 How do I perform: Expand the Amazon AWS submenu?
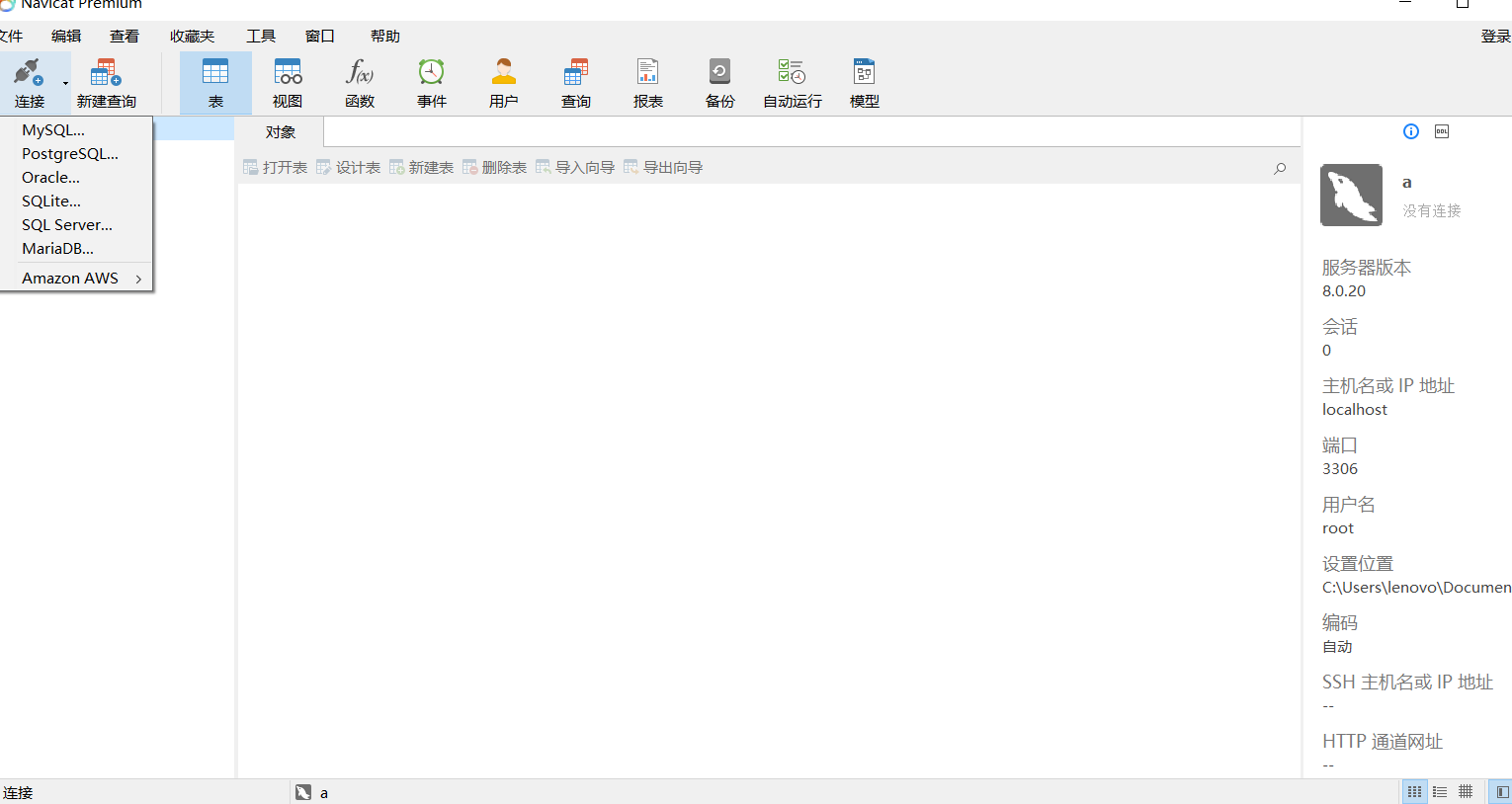click(x=76, y=279)
